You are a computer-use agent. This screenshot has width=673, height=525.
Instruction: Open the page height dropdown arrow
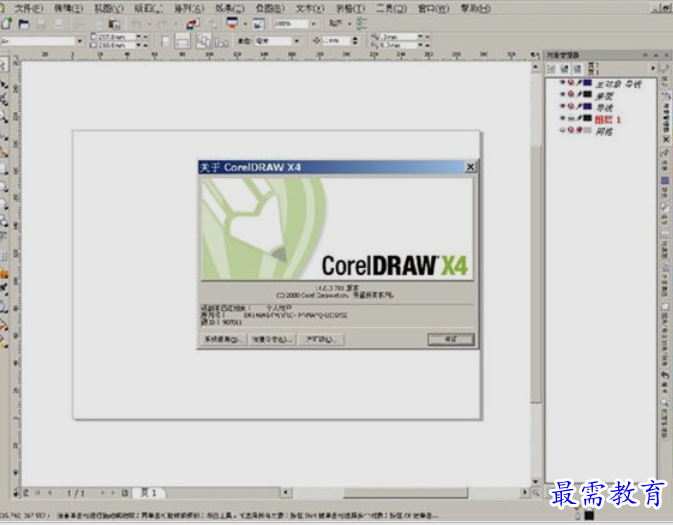138,45
